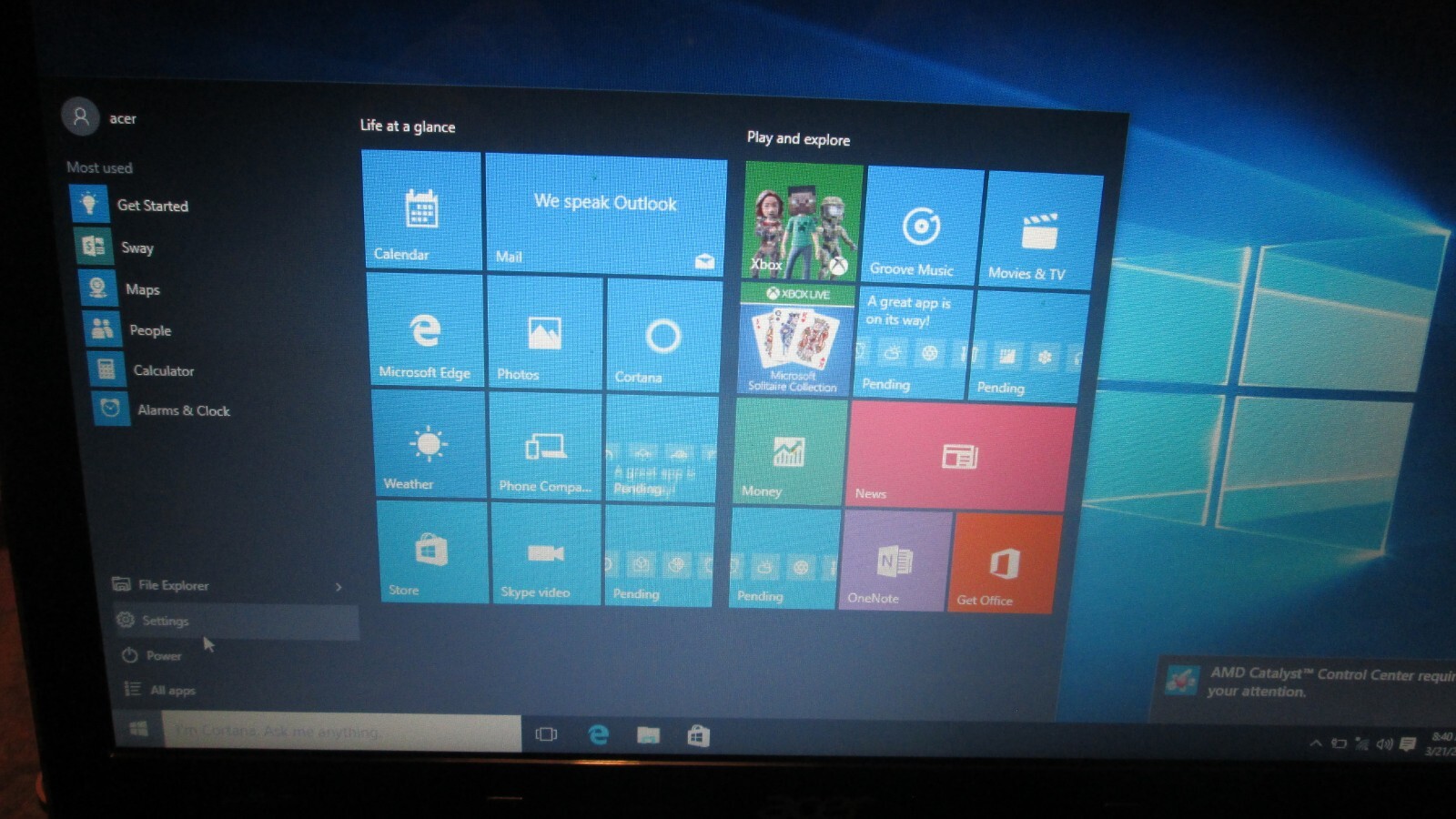Viewport: 1456px width, 819px height.
Task: Open the Calendar tile
Action: (x=422, y=210)
